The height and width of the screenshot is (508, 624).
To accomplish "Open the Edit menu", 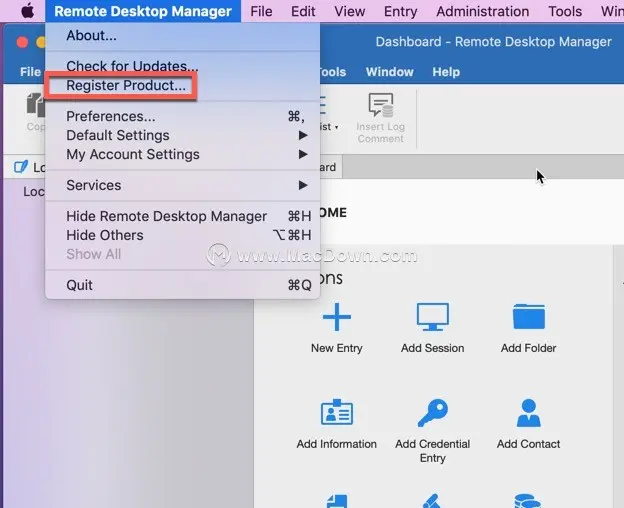I will [303, 11].
